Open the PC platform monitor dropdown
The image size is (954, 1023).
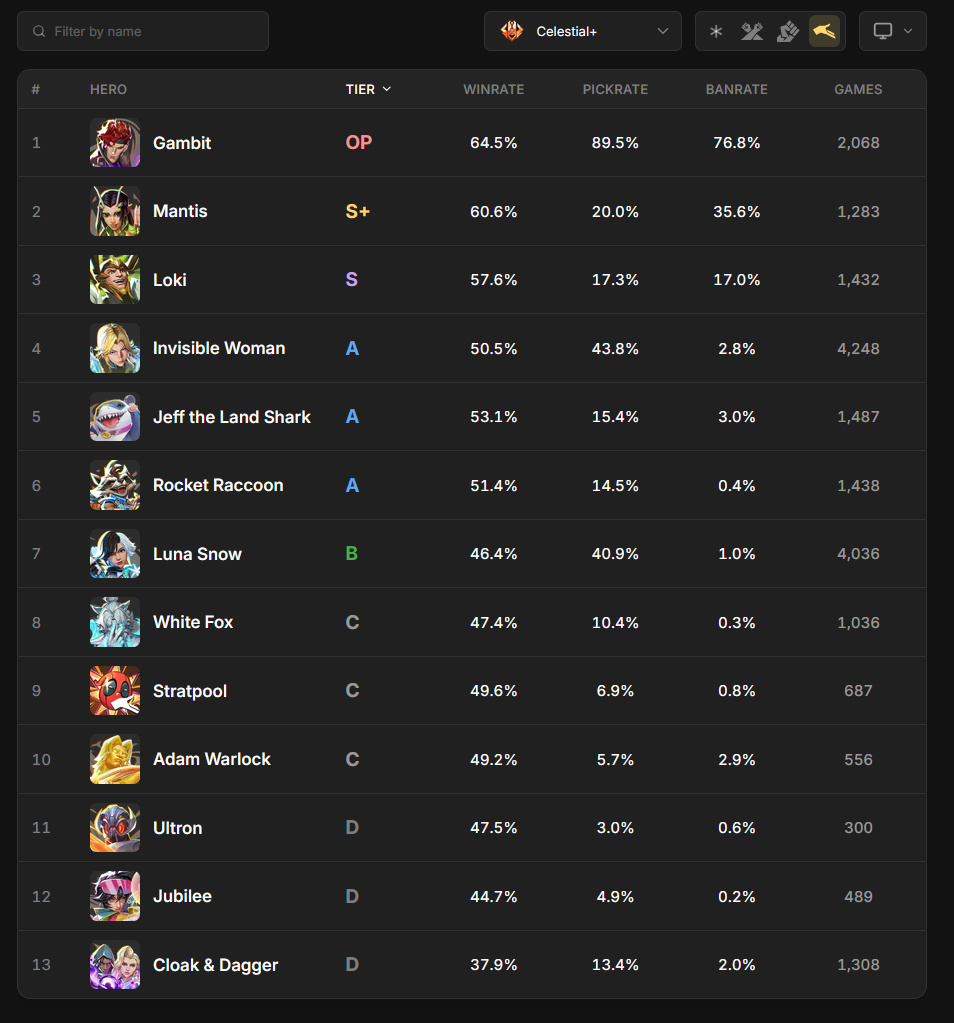click(893, 31)
